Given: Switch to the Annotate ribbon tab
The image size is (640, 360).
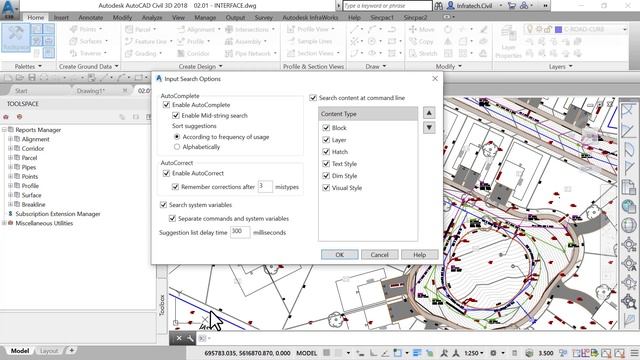Looking at the screenshot, I should (91, 18).
